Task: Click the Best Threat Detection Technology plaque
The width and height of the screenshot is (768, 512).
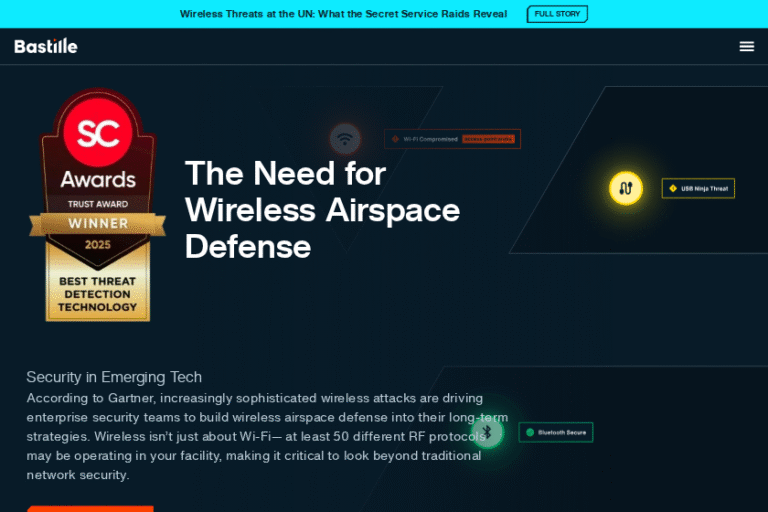Action: coord(97,294)
